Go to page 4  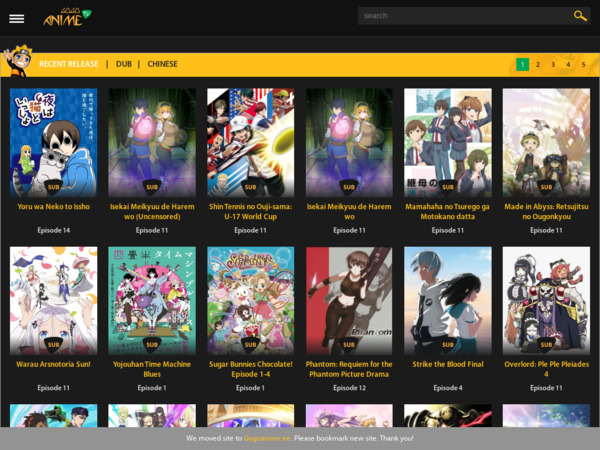pyautogui.click(x=568, y=64)
